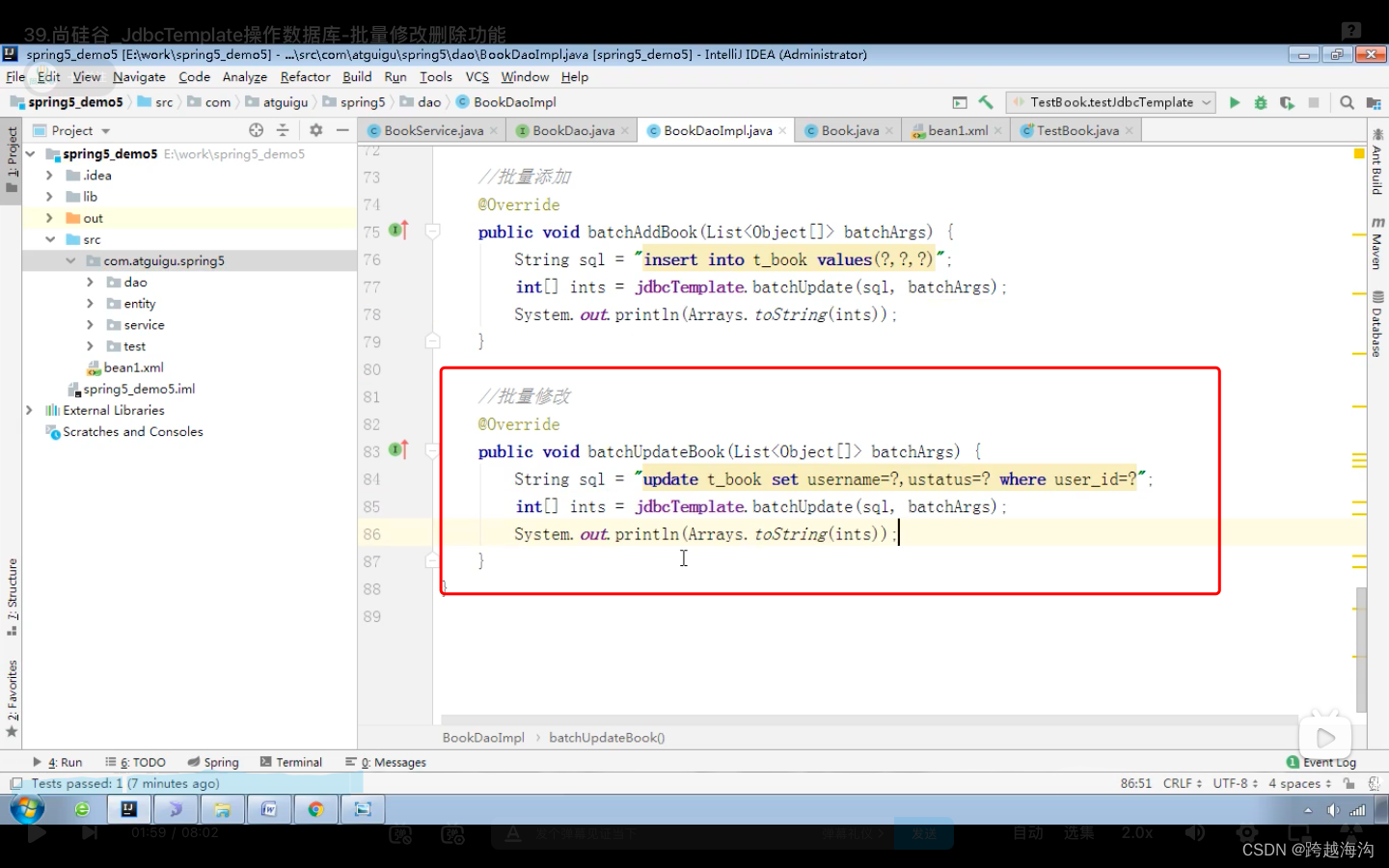Select bean1.xml in project tree
The image size is (1389, 868).
pyautogui.click(x=133, y=367)
